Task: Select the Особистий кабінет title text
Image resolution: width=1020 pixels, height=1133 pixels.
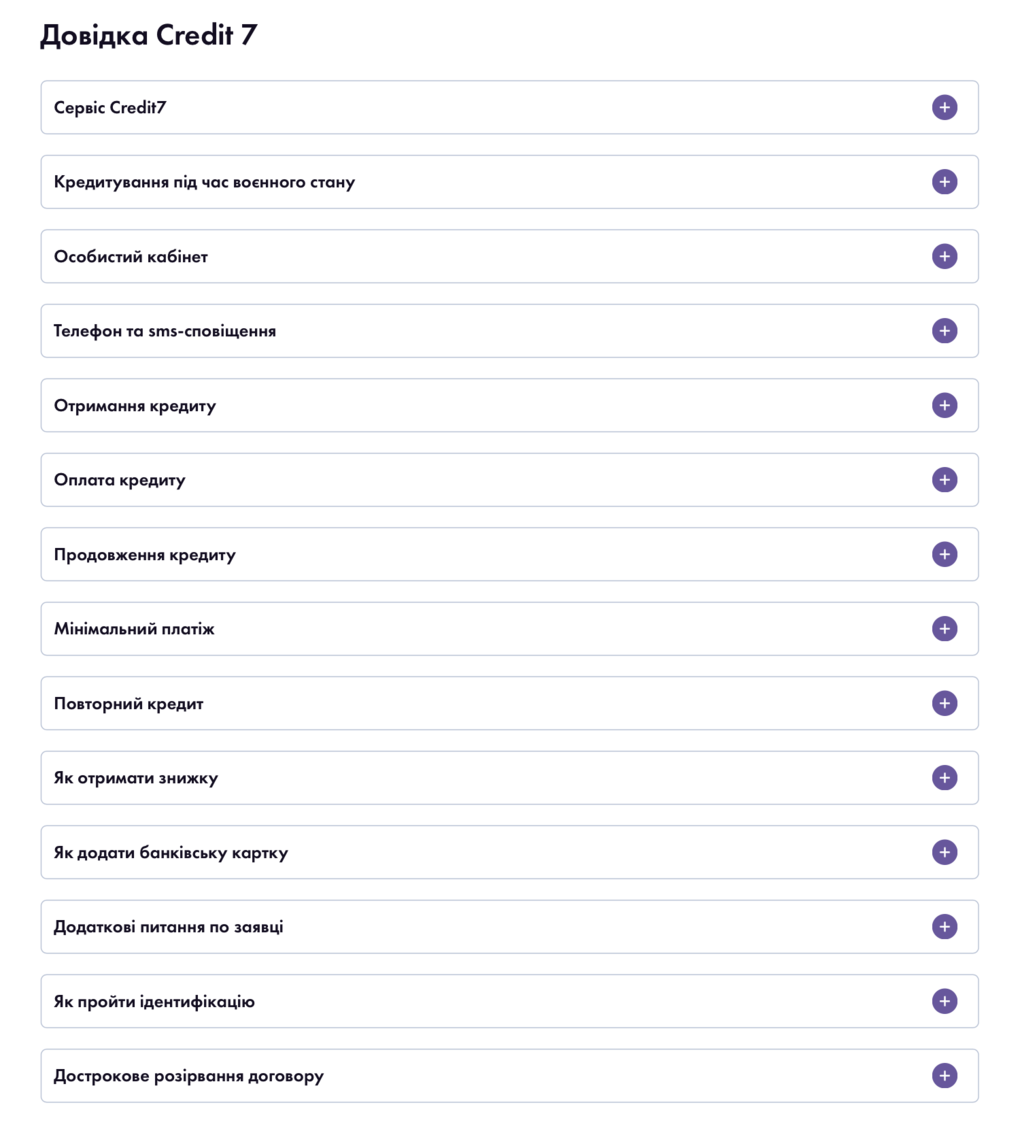Action: 131,257
